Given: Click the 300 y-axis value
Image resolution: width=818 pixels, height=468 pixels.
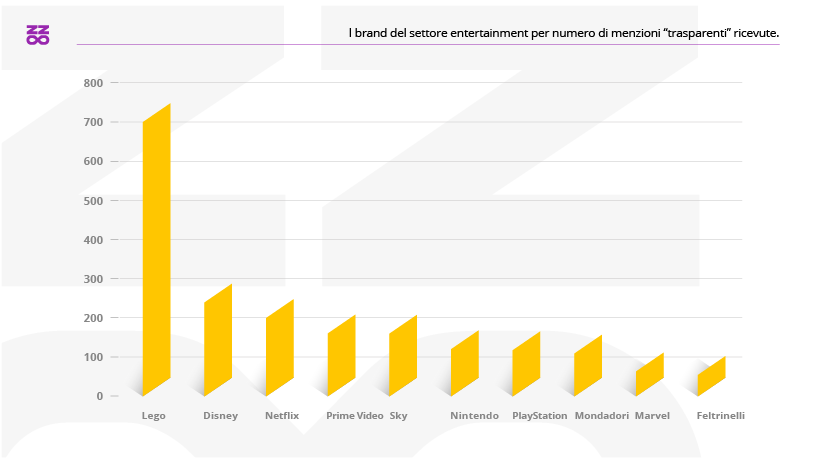Looking at the screenshot, I should 93,279.
